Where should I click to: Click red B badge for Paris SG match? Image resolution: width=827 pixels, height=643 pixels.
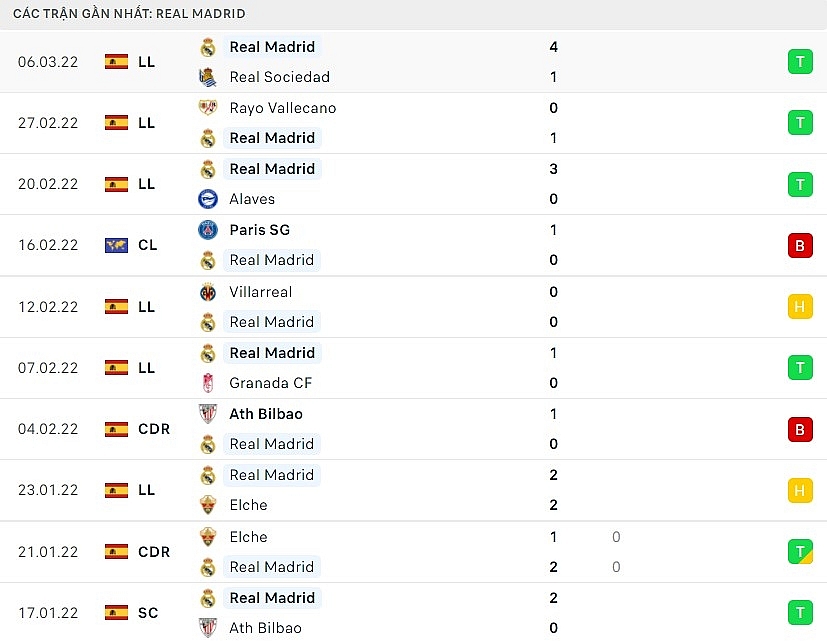tap(799, 245)
